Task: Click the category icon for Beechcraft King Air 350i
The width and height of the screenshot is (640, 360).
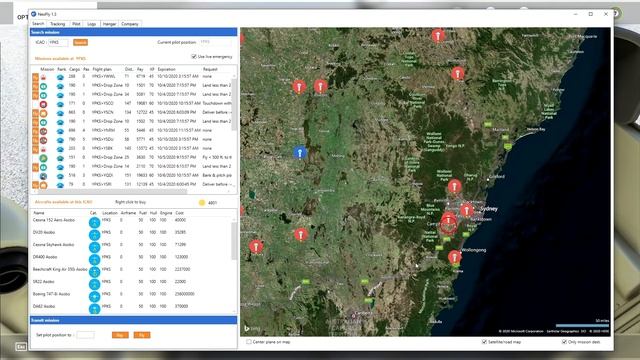Action: tap(94, 271)
